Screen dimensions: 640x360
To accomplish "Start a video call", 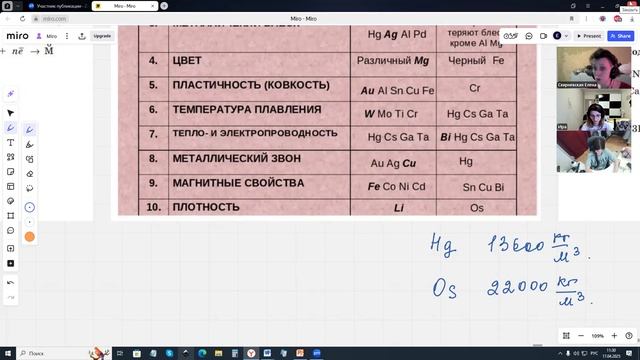I will [x=543, y=36].
